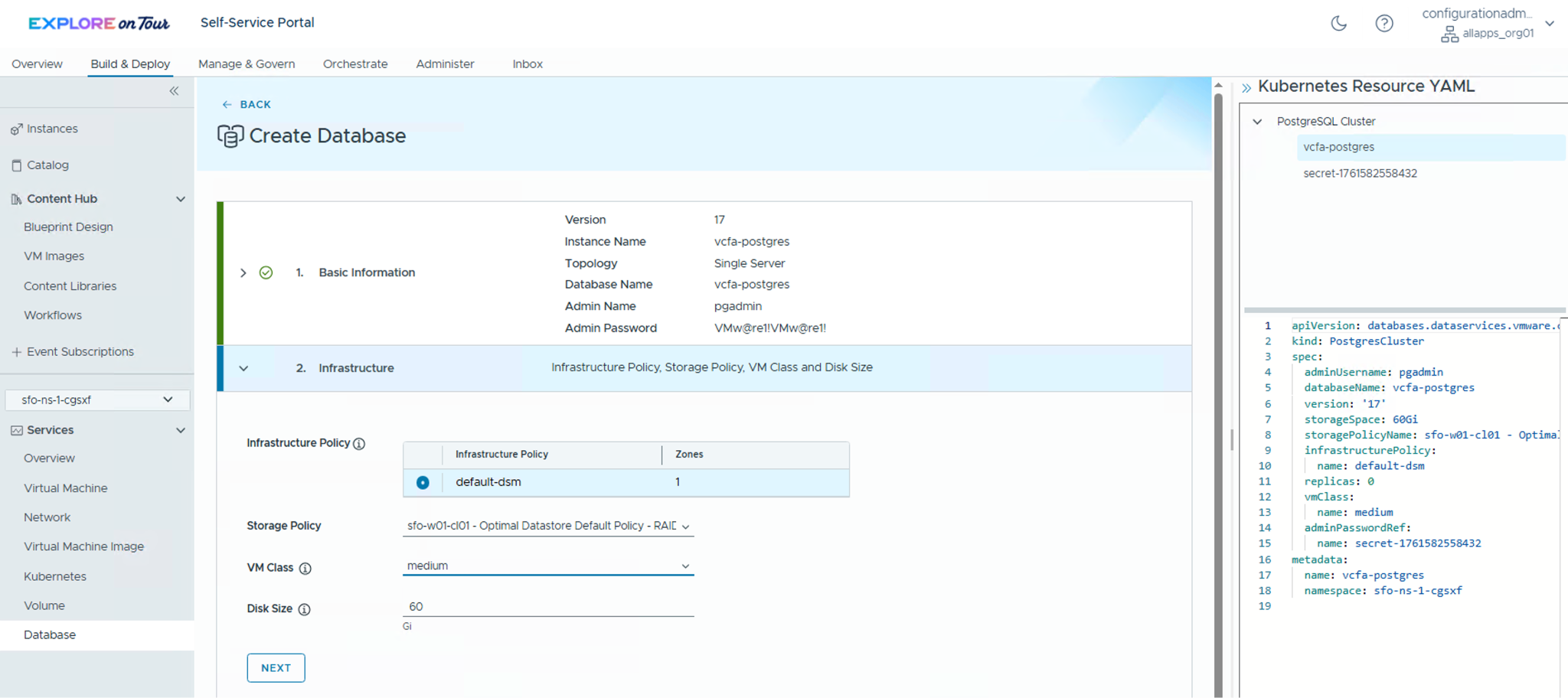The width and height of the screenshot is (1568, 698).
Task: Open the sfo-ns-1-cgsxf namespace selector
Action: tap(96, 400)
